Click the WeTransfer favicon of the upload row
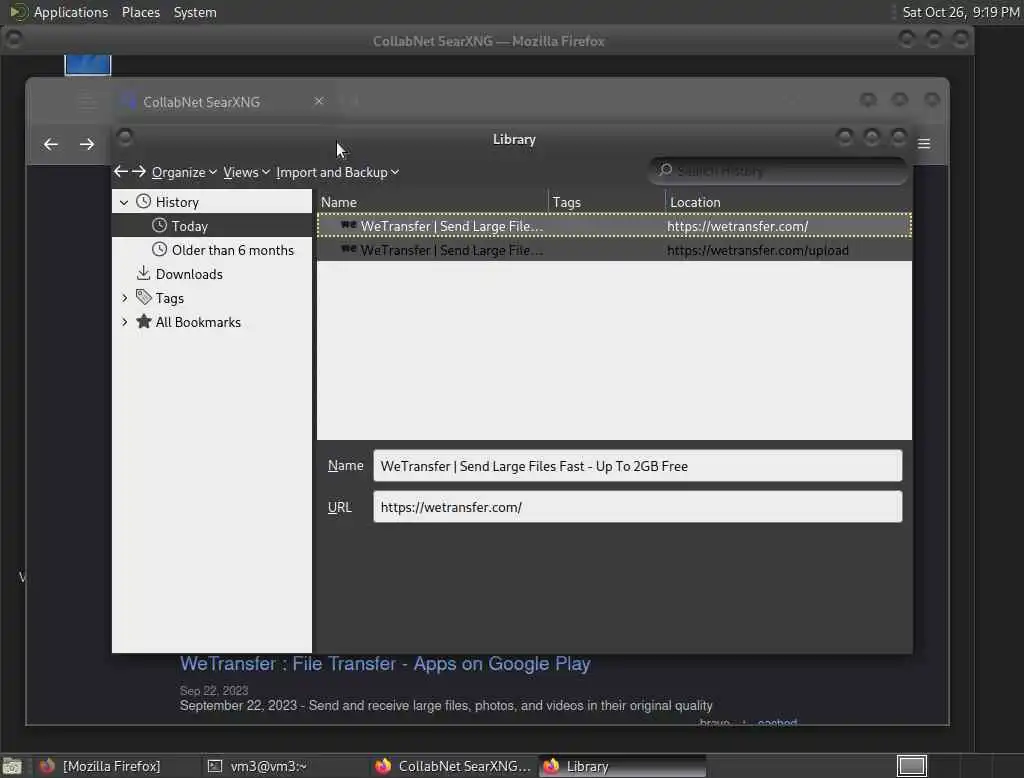The width and height of the screenshot is (1024, 778). point(349,249)
